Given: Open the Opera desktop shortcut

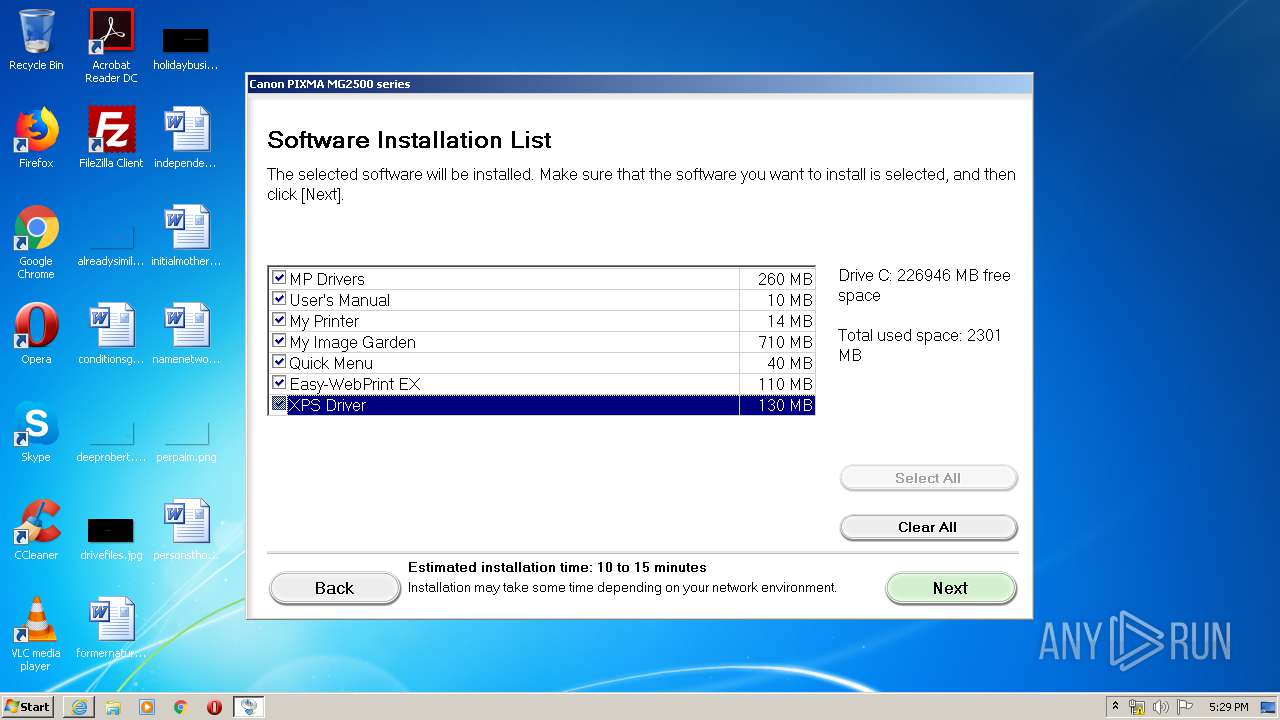Looking at the screenshot, I should click(x=36, y=334).
